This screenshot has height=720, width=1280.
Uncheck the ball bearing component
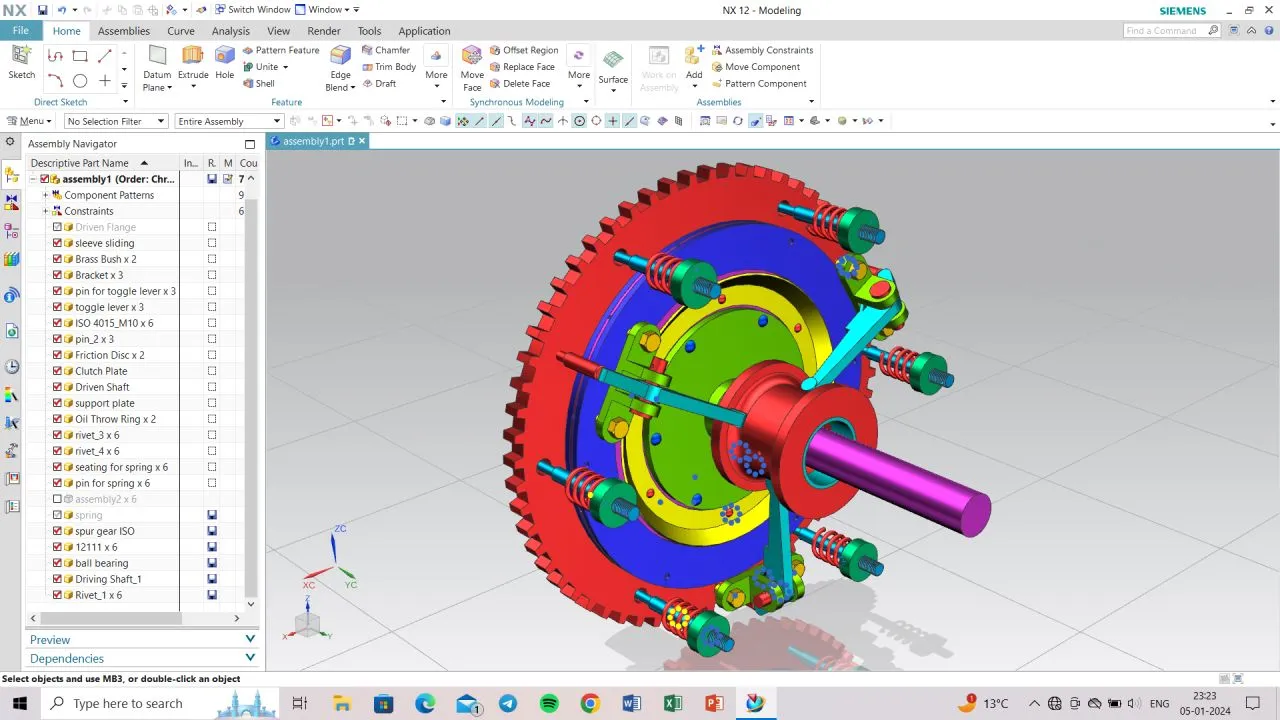tap(57, 563)
